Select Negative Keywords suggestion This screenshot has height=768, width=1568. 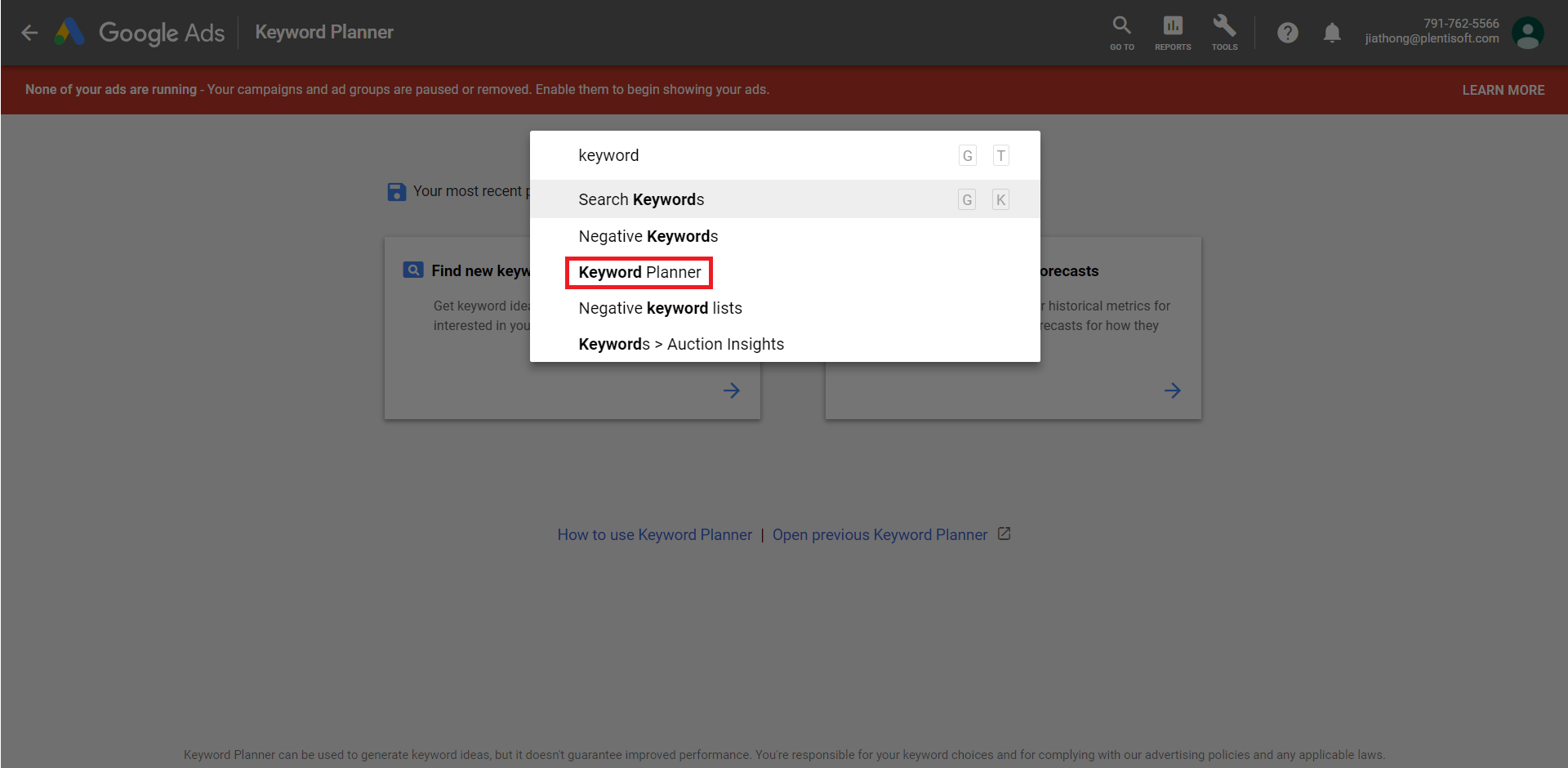[785, 236]
